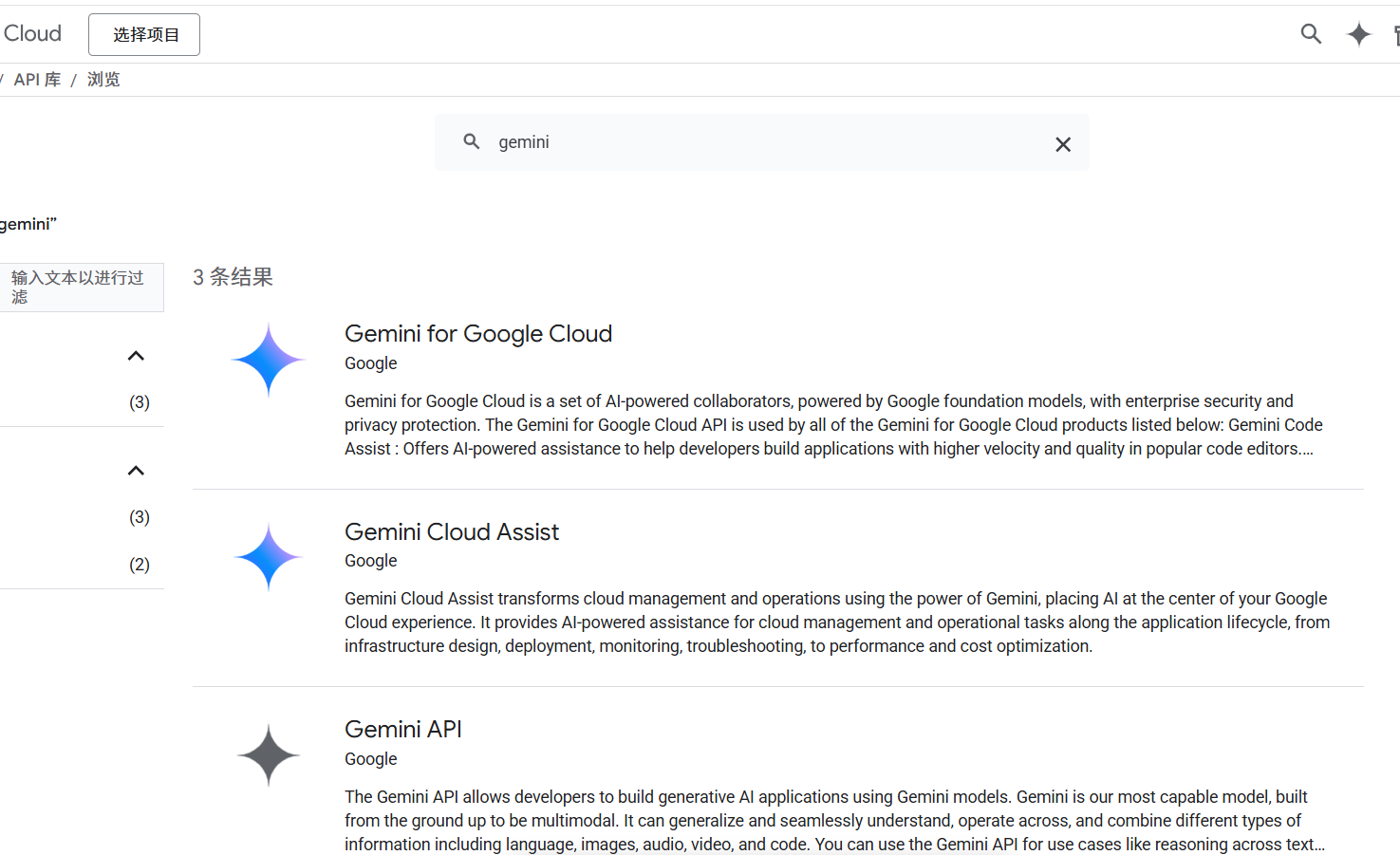
Task: Open Gemini API result title
Action: coord(403,730)
